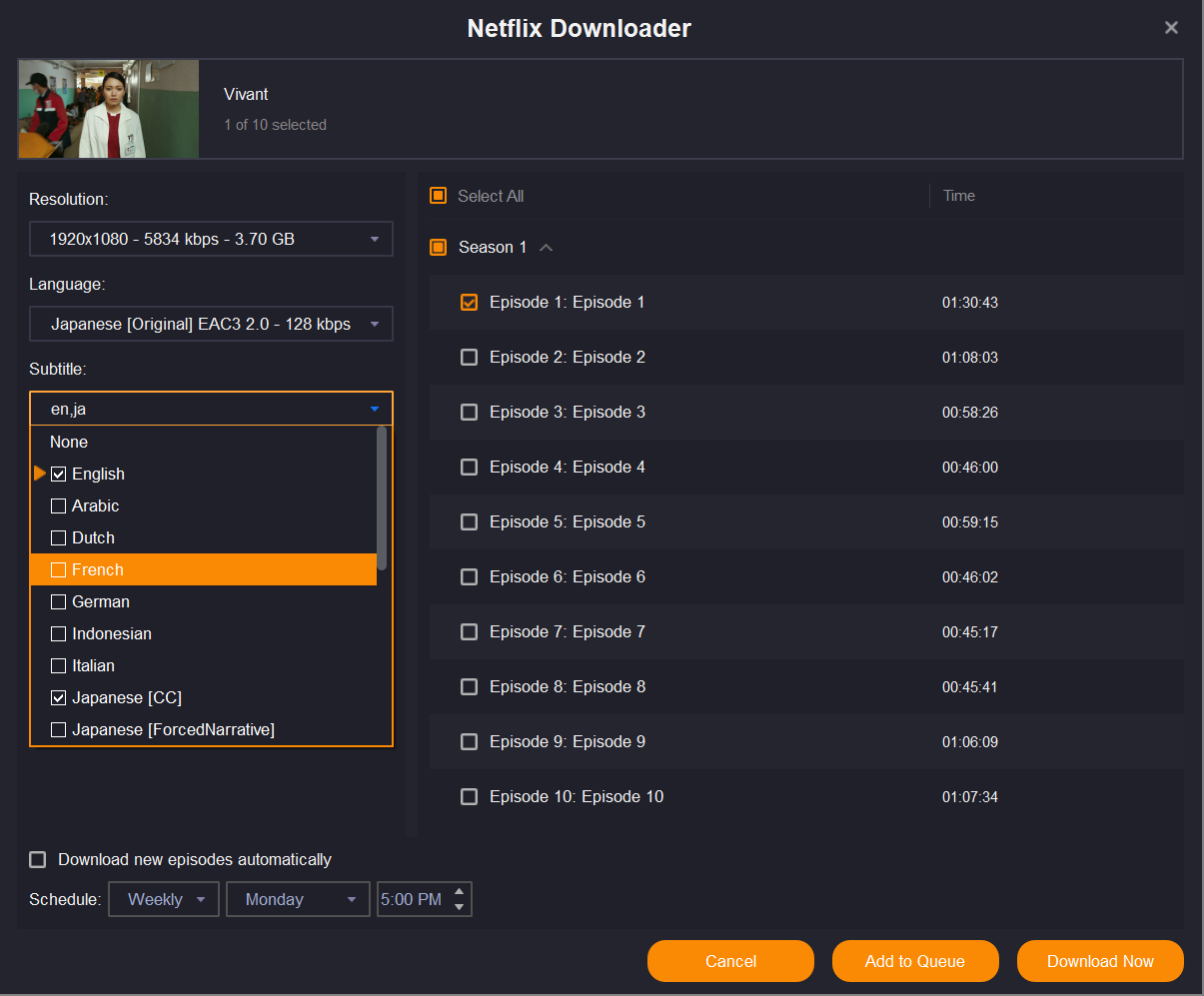
Task: Check Episode 3 checkbox
Action: (x=469, y=412)
